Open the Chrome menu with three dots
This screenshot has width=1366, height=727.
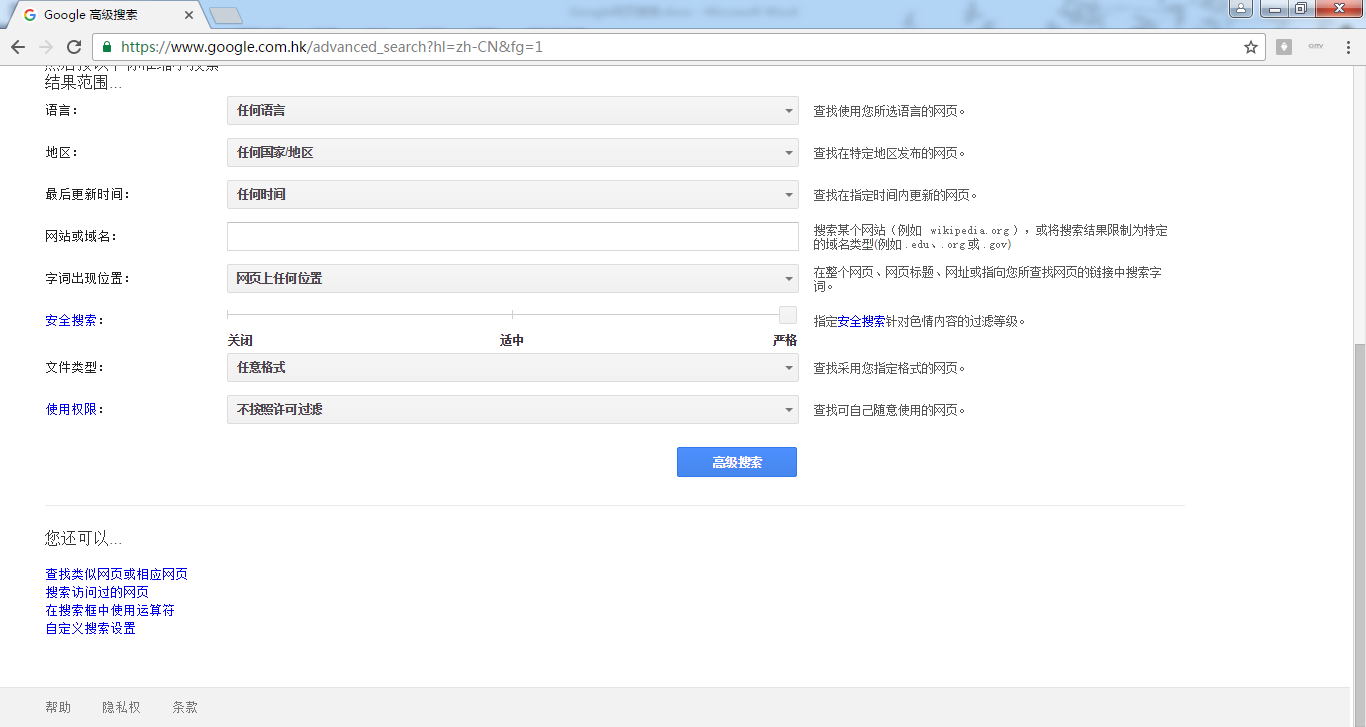[x=1346, y=47]
